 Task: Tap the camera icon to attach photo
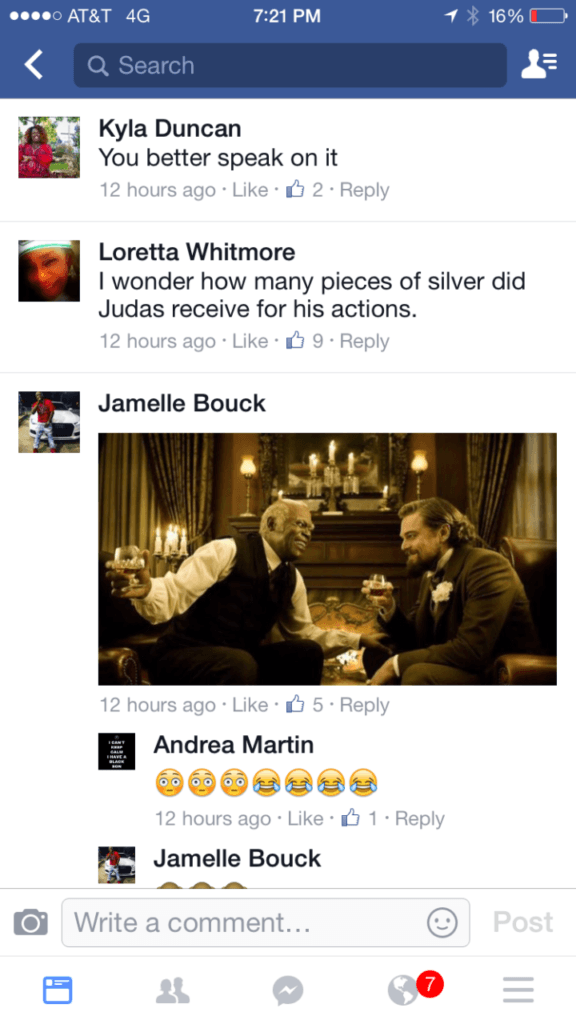tap(31, 922)
